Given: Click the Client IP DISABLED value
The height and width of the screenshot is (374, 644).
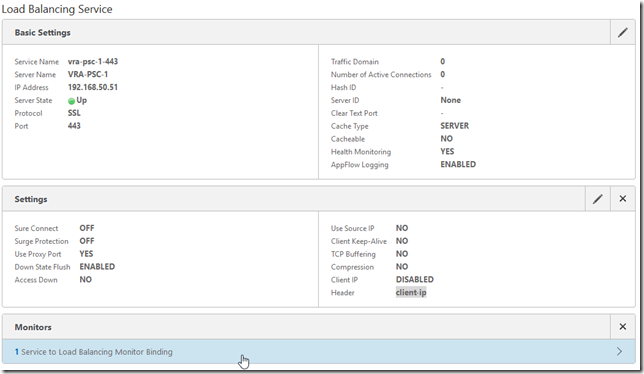Looking at the screenshot, I should (415, 280).
